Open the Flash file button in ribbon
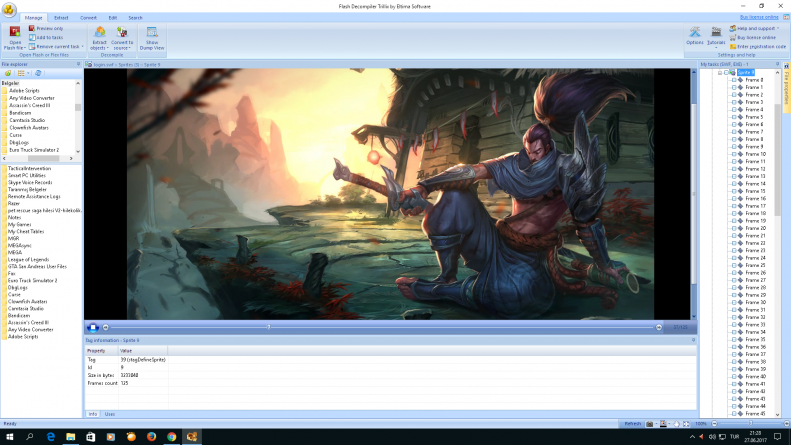 click(15, 38)
